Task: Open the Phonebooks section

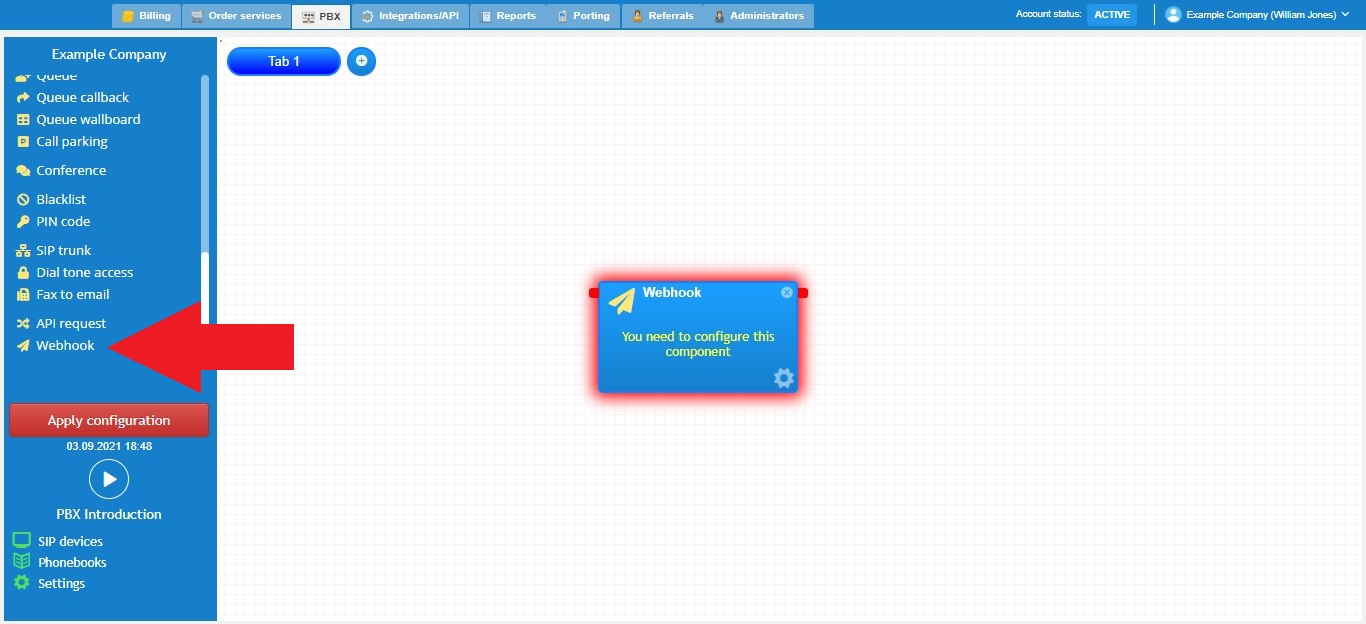Action: 70,562
